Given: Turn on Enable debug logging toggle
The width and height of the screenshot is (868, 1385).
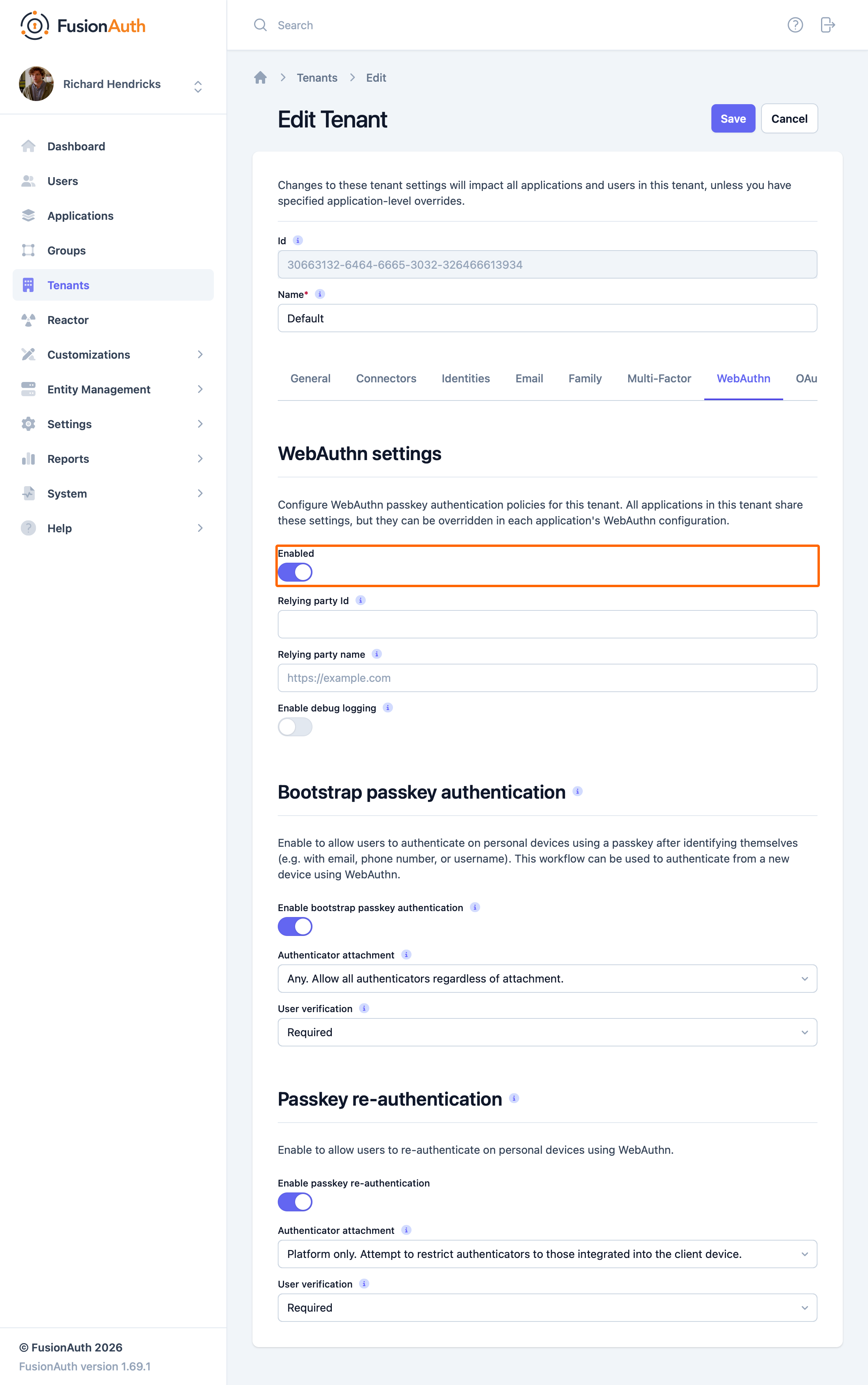Looking at the screenshot, I should pyautogui.click(x=295, y=727).
